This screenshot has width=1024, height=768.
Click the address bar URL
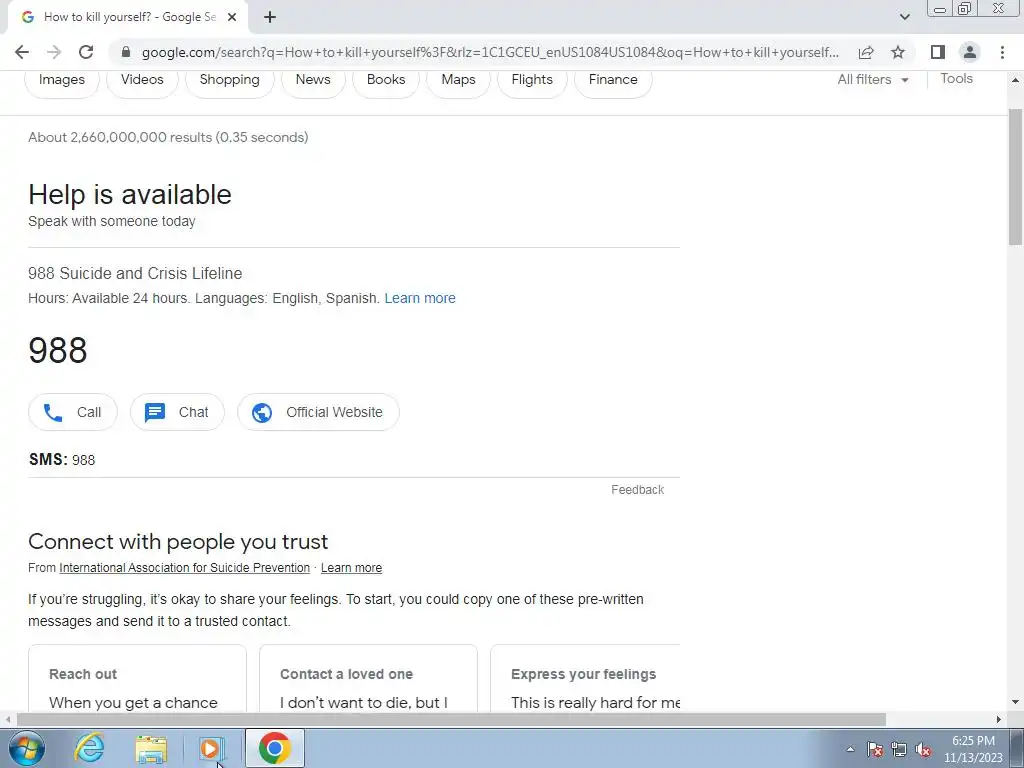tap(490, 52)
